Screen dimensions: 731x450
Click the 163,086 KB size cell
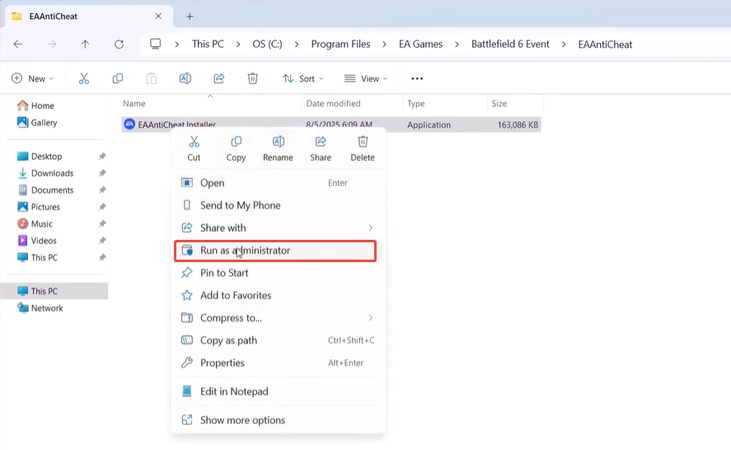pyautogui.click(x=518, y=125)
